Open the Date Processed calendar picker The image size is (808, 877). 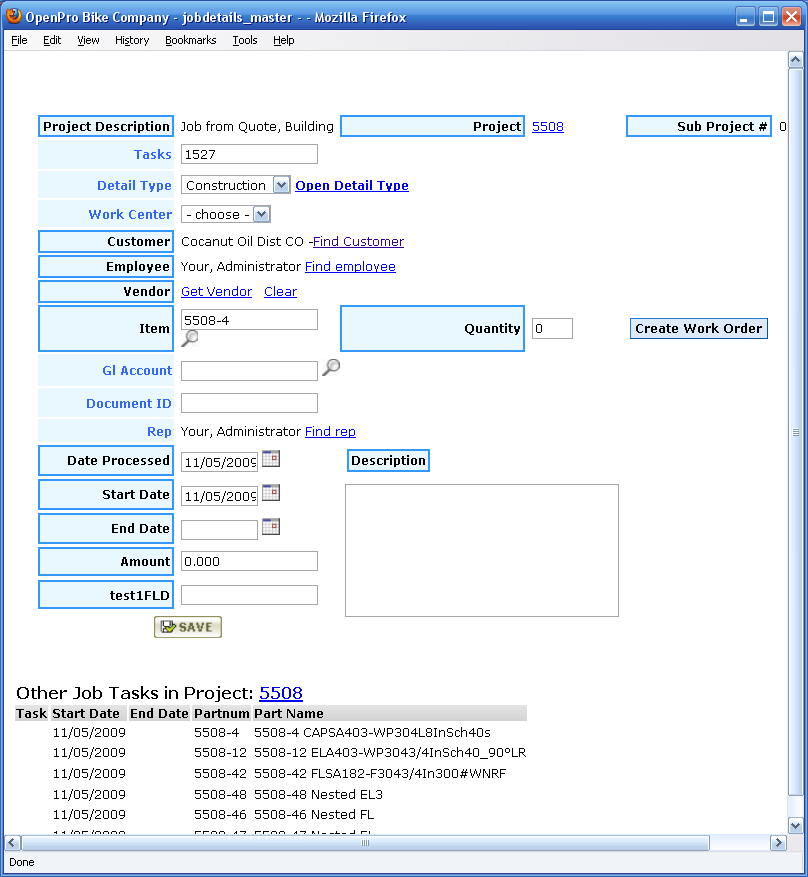click(271, 459)
